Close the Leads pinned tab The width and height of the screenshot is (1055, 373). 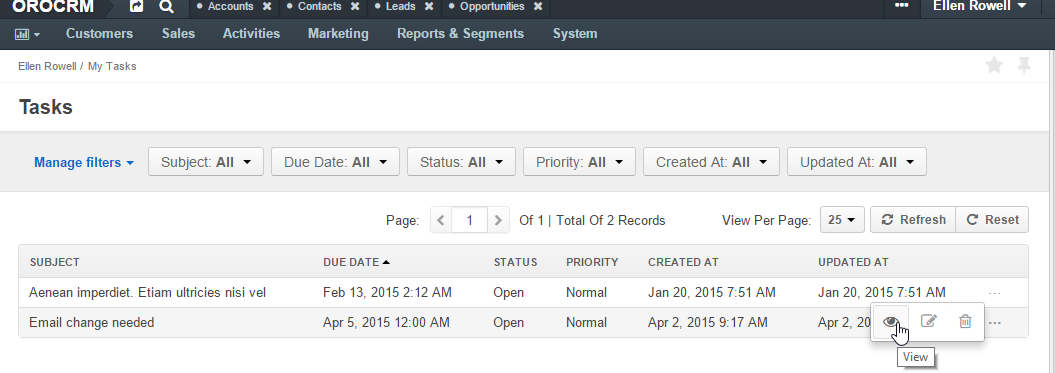coord(429,7)
